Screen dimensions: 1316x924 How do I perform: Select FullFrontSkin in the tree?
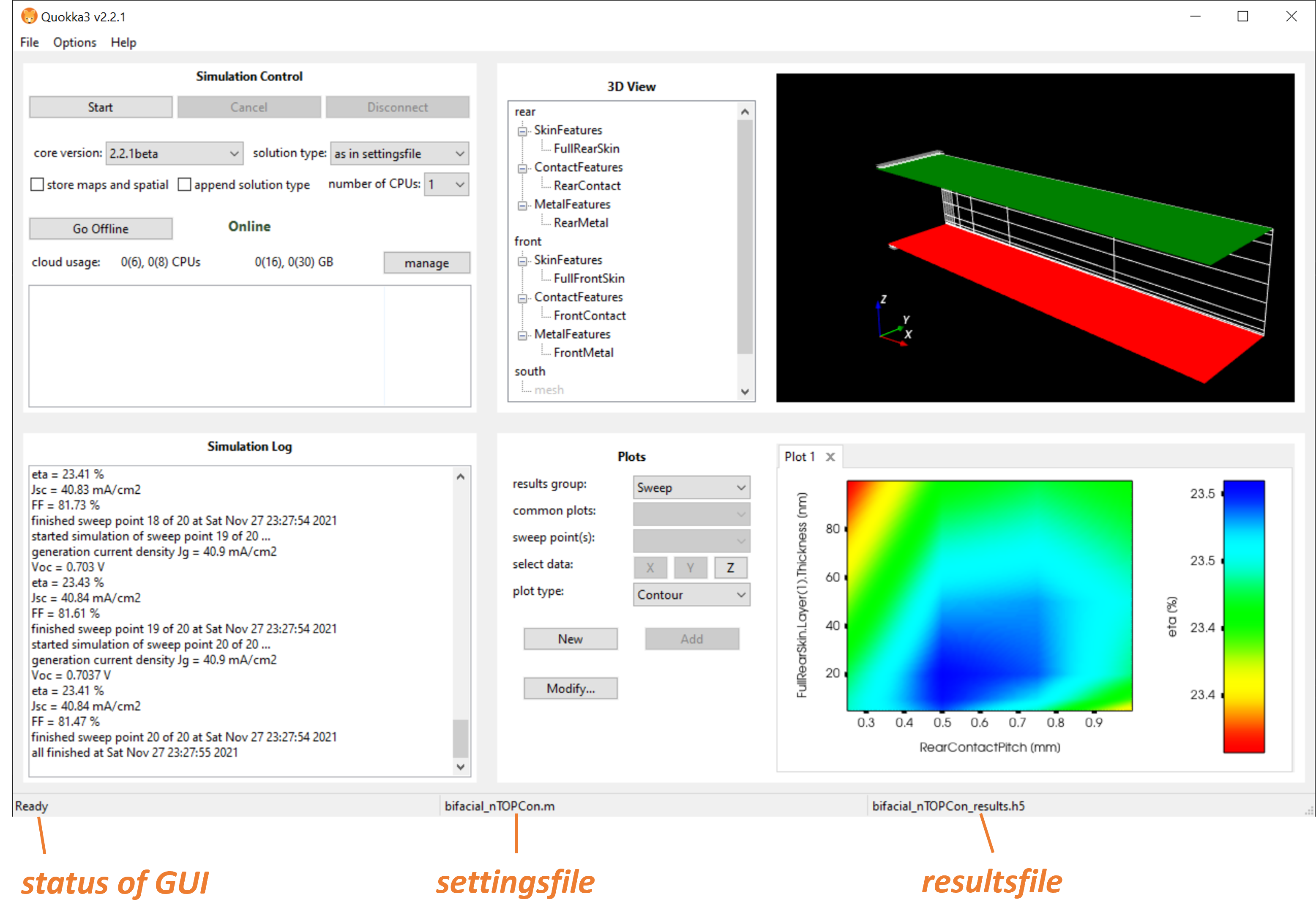pyautogui.click(x=589, y=279)
